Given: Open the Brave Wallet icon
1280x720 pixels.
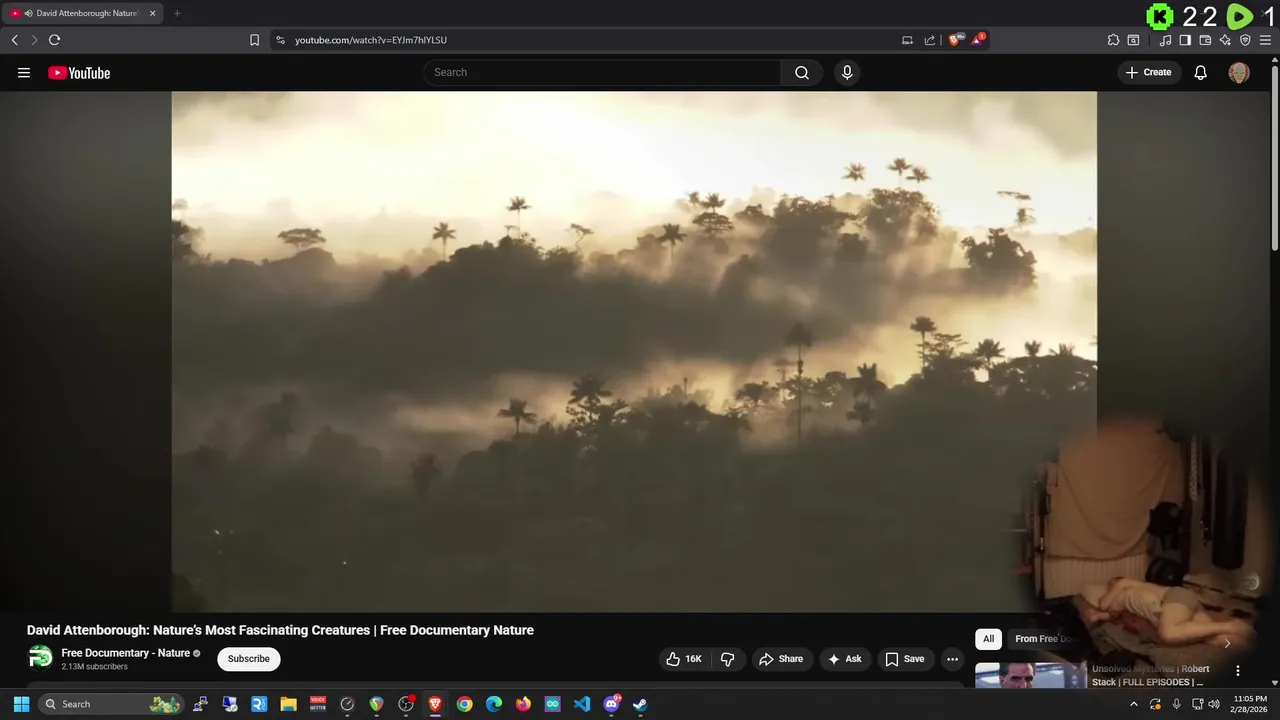Looking at the screenshot, I should coord(1205,40).
